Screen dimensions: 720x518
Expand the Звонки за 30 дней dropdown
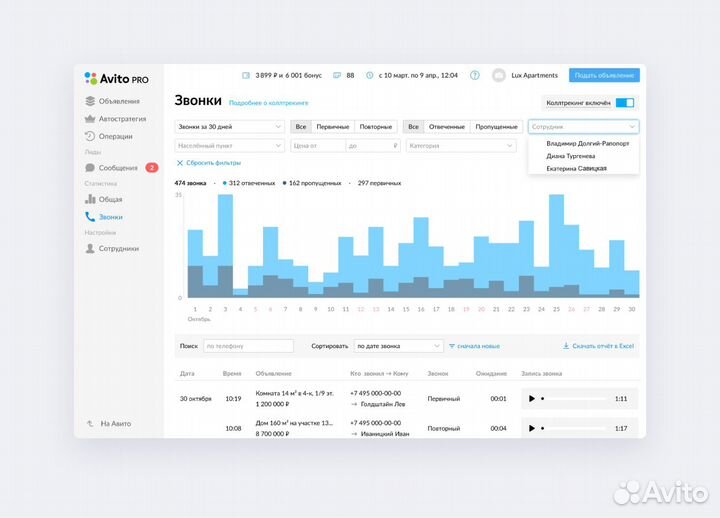[229, 127]
